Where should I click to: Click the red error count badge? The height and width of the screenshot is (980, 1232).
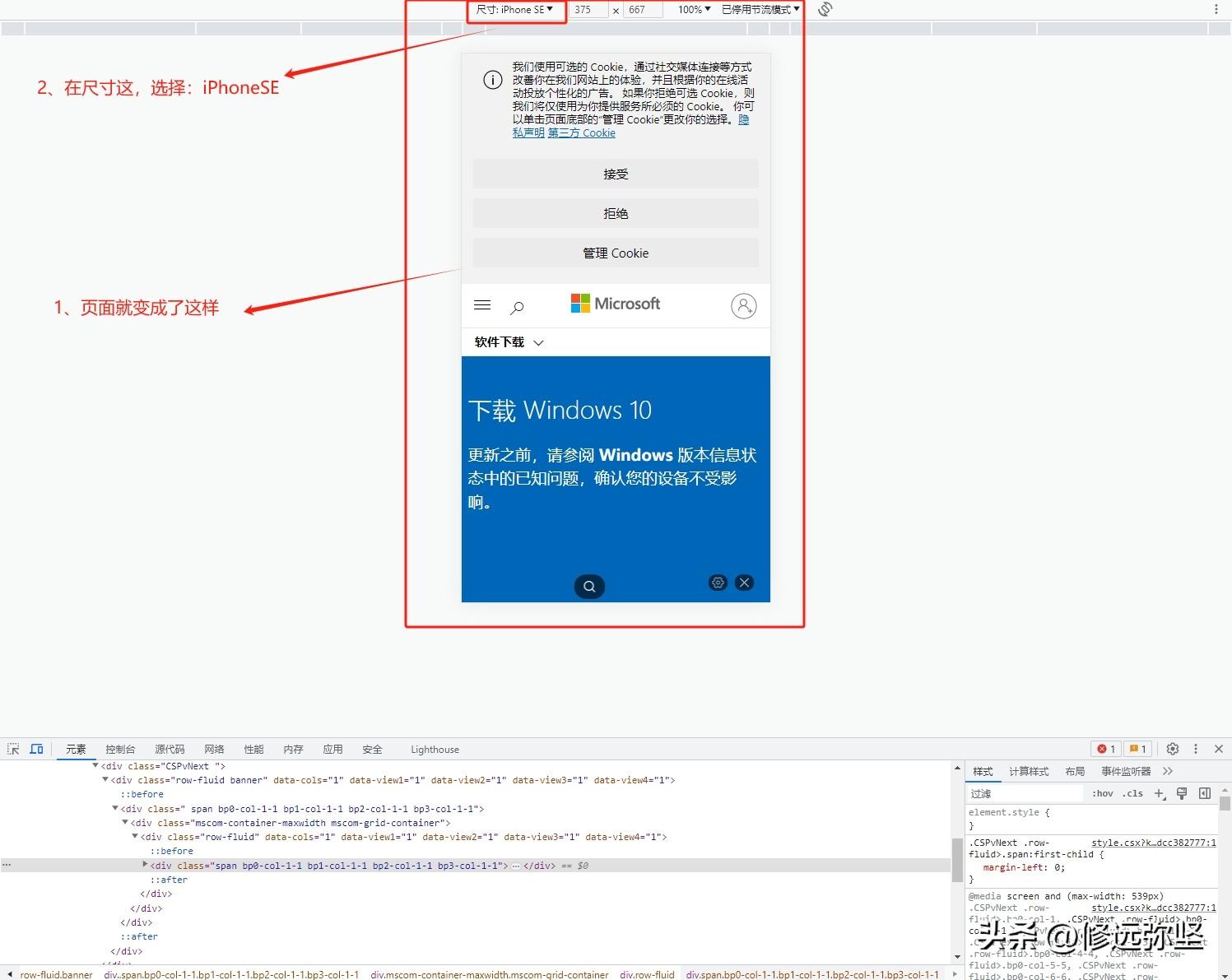click(x=1106, y=749)
